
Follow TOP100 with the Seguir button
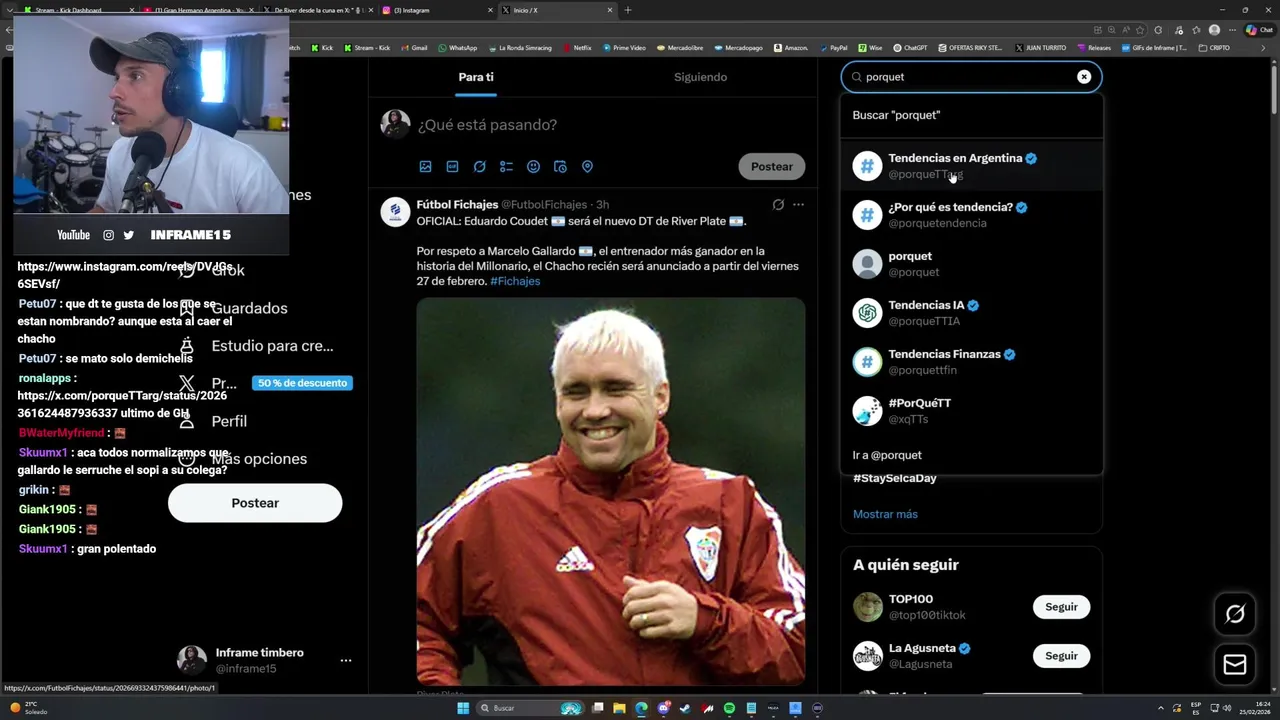coord(1061,607)
